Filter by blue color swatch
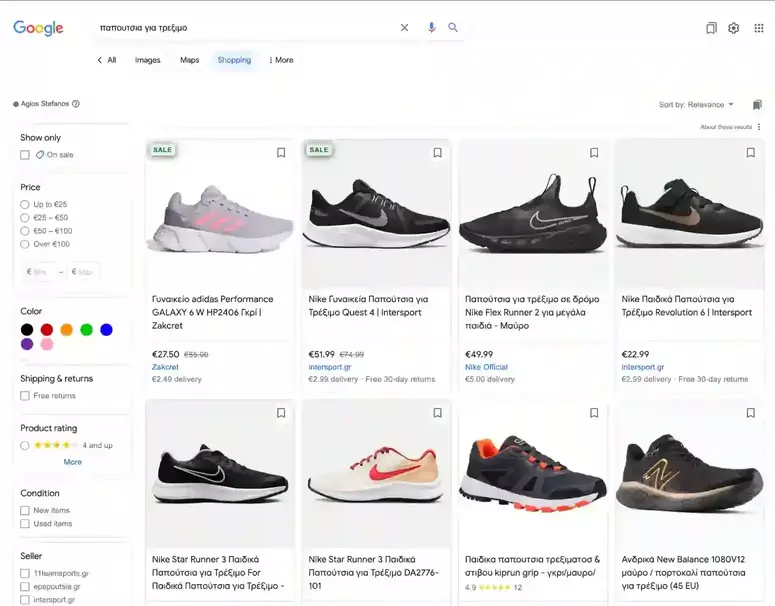 (106, 330)
